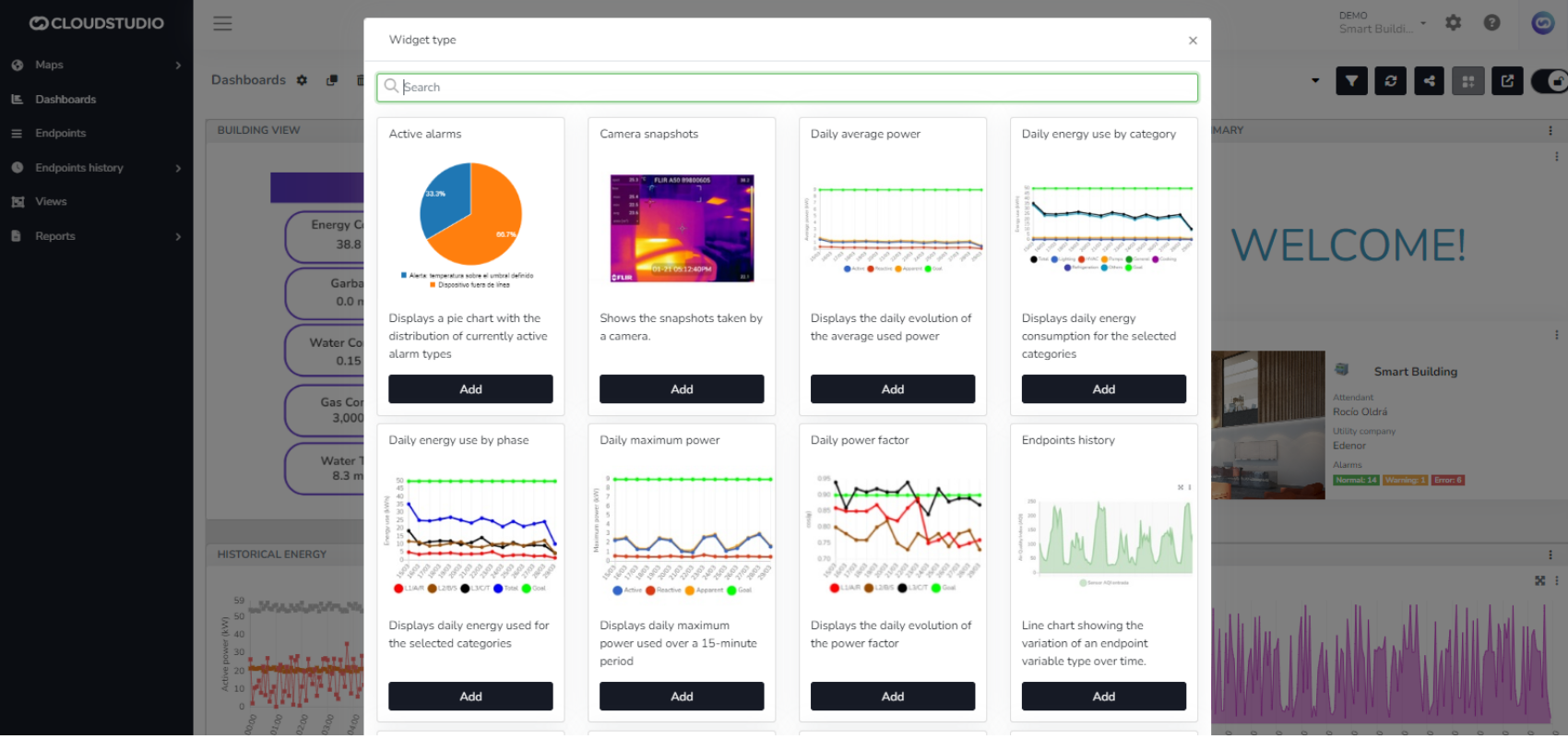Click the widget type Search field
The height and width of the screenshot is (739, 1568).
point(787,88)
